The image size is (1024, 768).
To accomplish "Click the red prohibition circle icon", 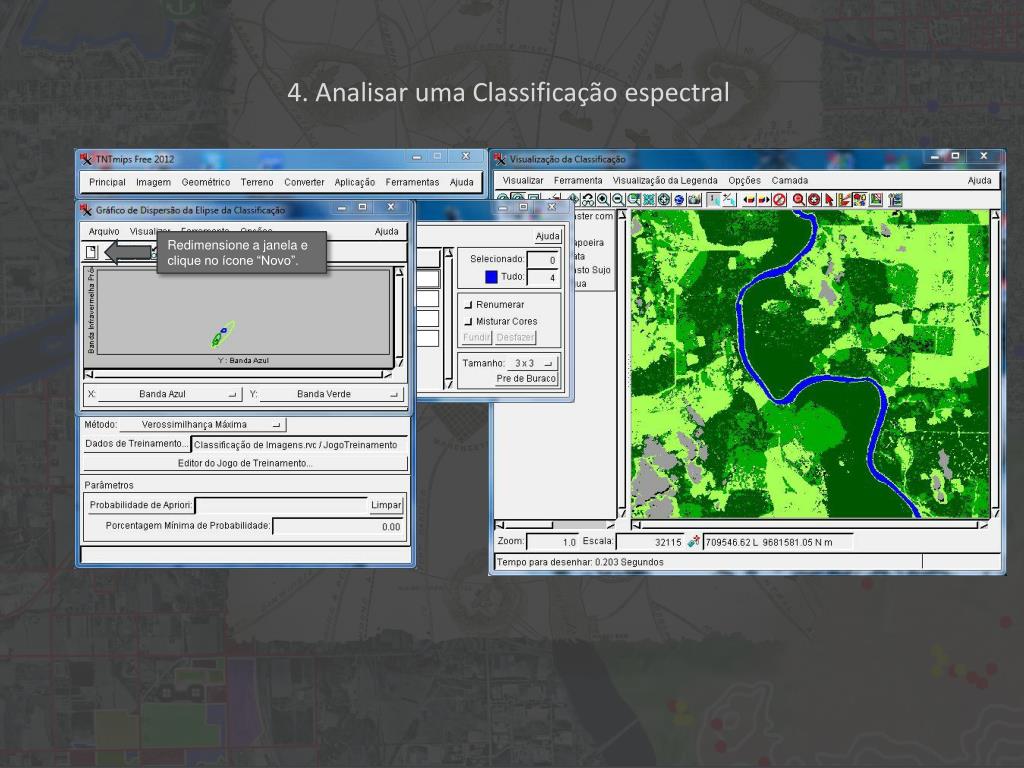I will coord(779,200).
